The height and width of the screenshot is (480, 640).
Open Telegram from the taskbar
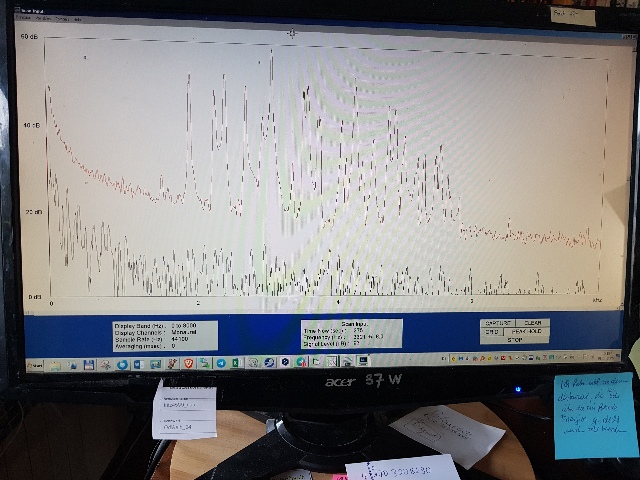[221, 363]
